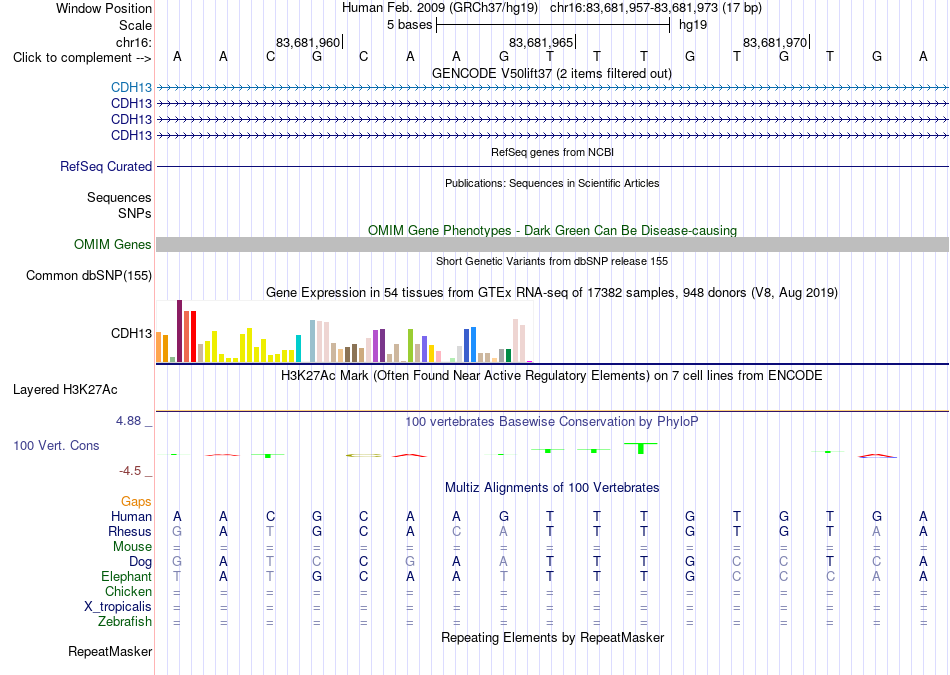The image size is (950, 675).
Task: Click the 83,681,965 position marker
Action: (541, 42)
